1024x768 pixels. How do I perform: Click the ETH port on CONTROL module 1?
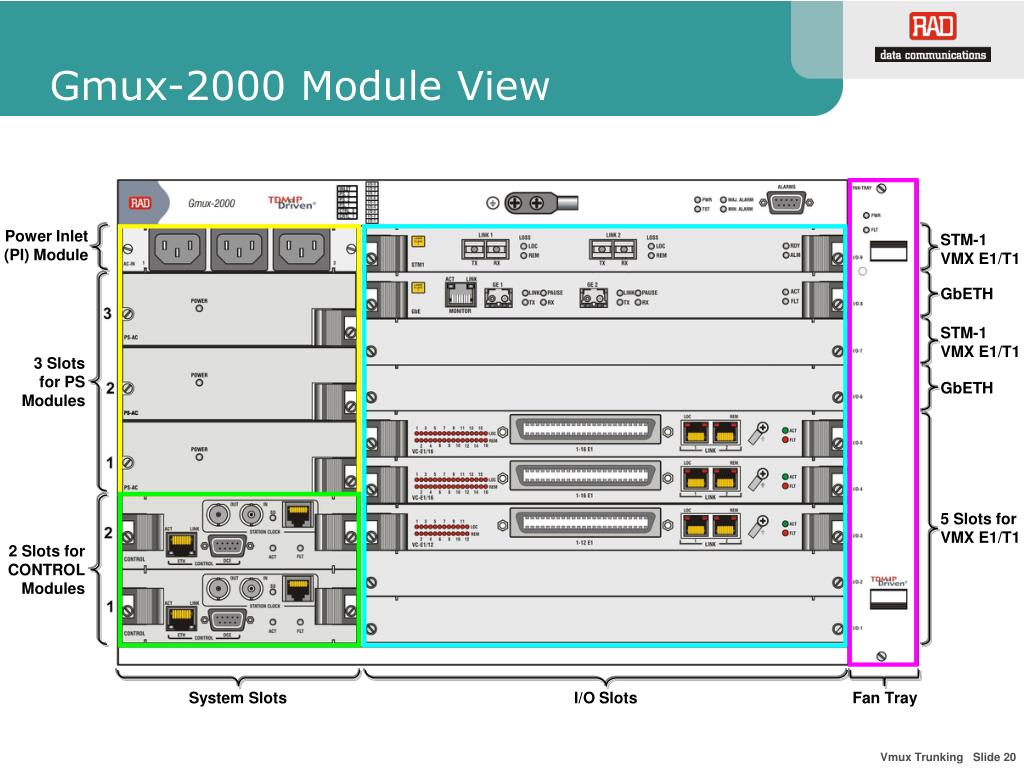pyautogui.click(x=182, y=618)
